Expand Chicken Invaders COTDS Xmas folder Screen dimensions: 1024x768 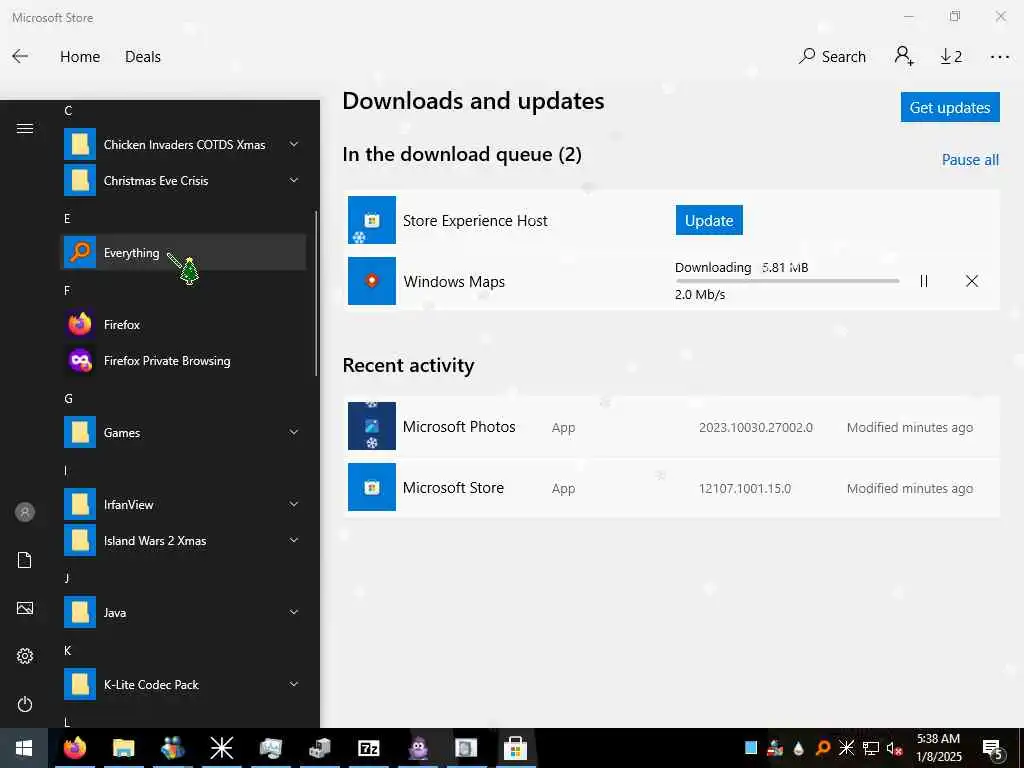183,144
